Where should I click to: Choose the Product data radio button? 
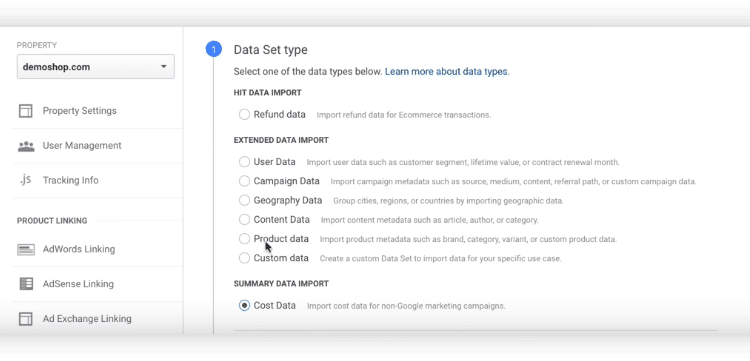244,239
